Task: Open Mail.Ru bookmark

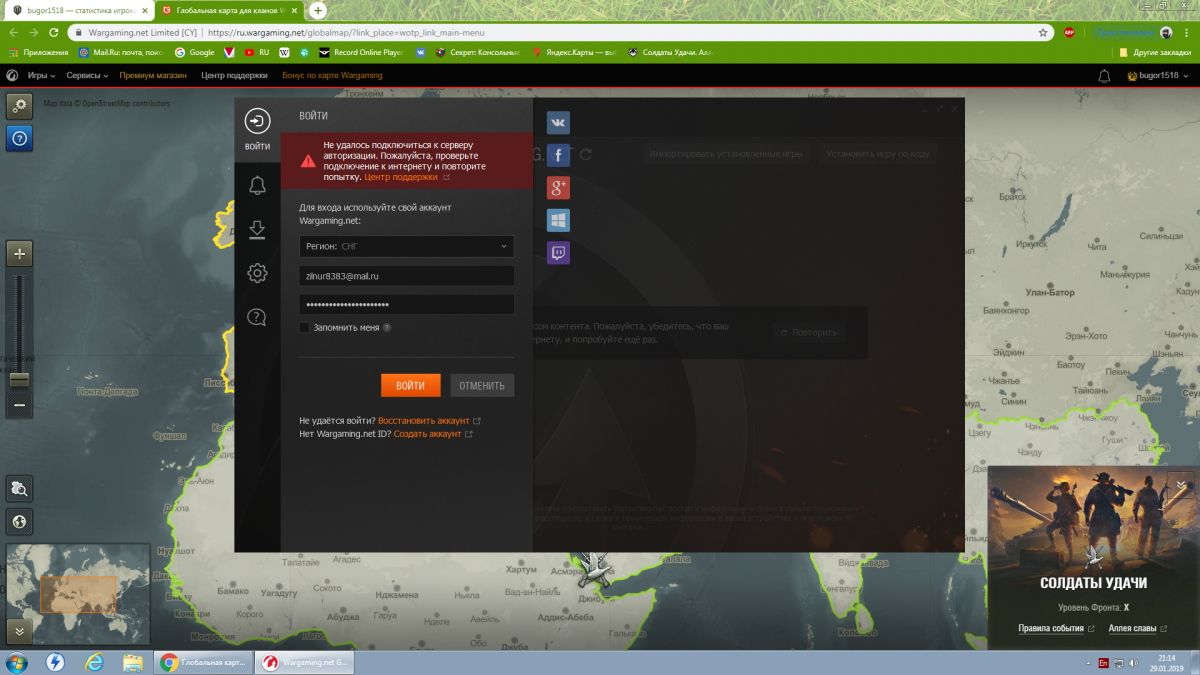Action: pos(121,52)
